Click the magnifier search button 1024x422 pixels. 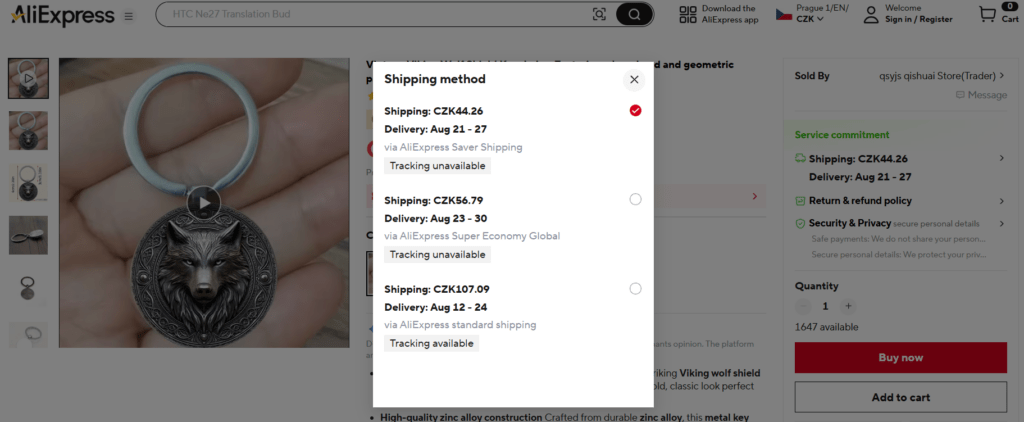point(633,14)
